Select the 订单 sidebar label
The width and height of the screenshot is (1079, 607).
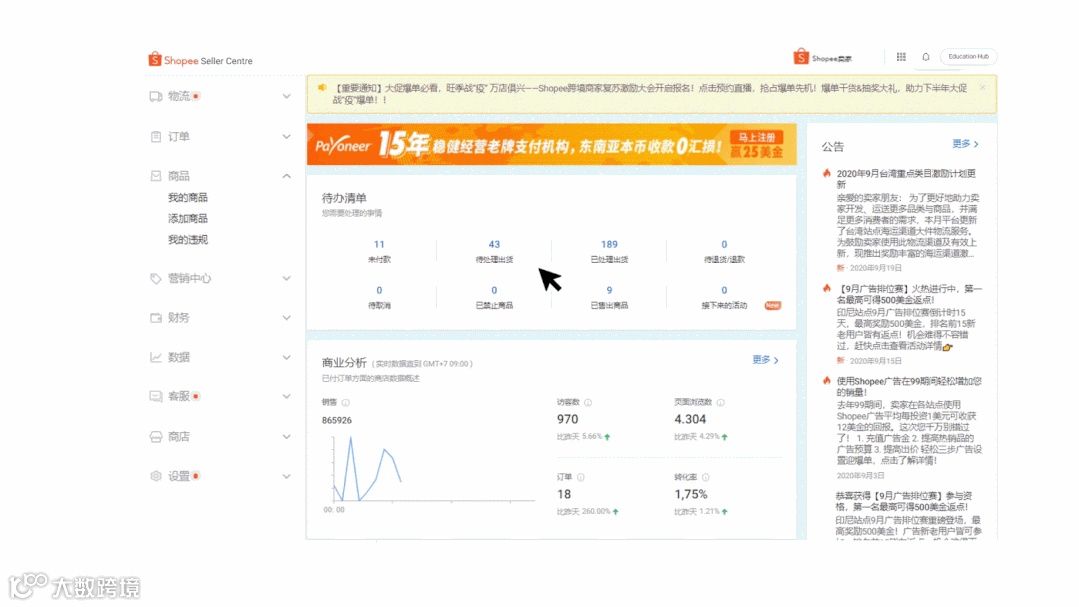(x=179, y=136)
